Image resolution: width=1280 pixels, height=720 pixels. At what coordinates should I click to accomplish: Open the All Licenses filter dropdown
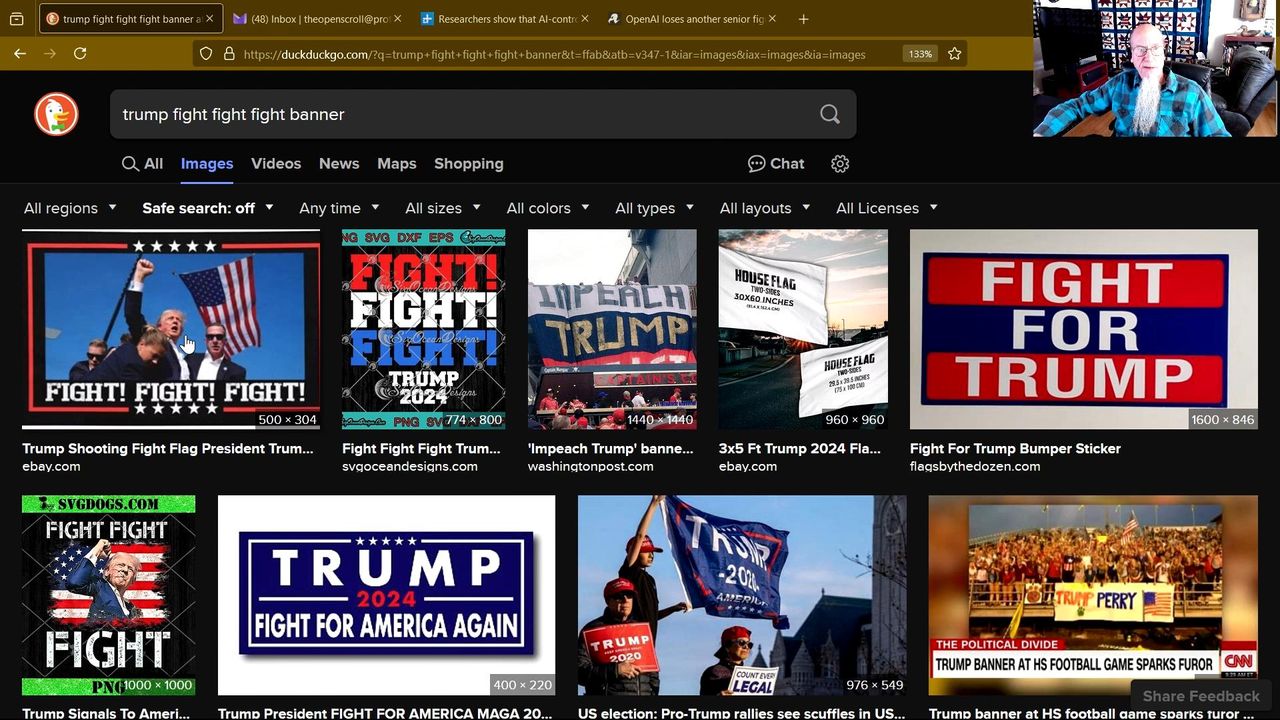pos(886,208)
